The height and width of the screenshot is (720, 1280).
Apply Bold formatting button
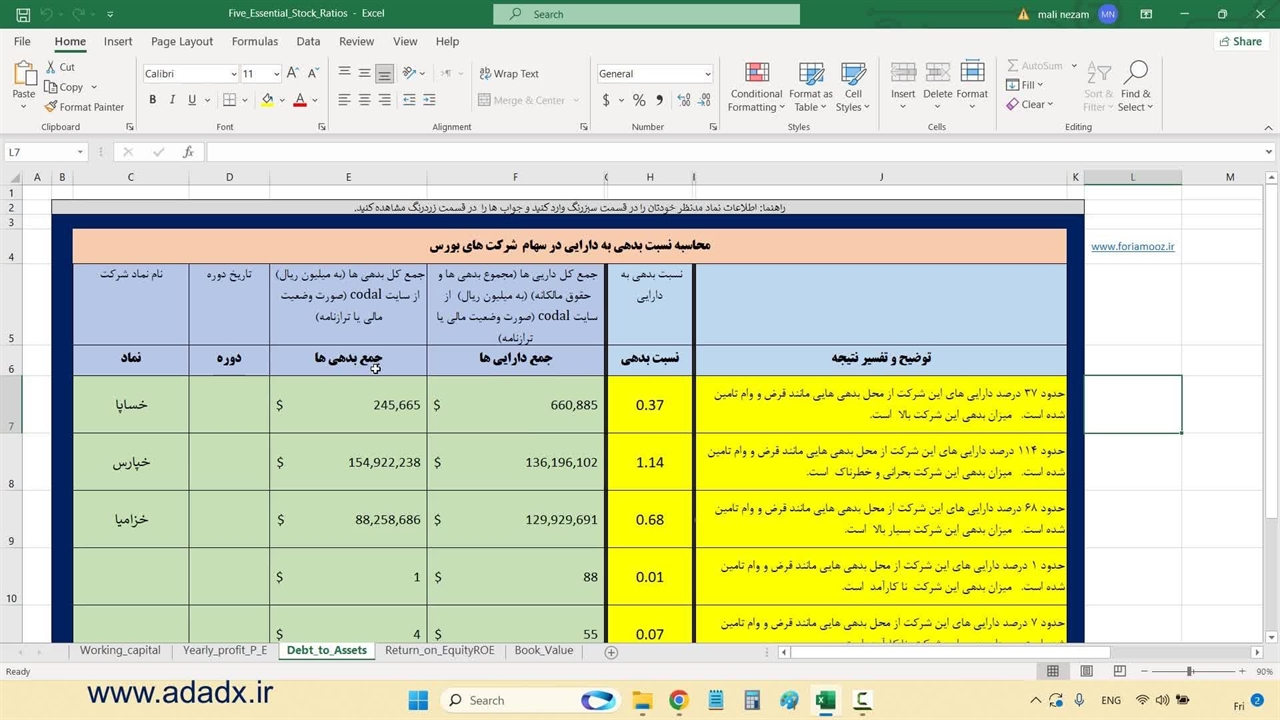pyautogui.click(x=152, y=100)
